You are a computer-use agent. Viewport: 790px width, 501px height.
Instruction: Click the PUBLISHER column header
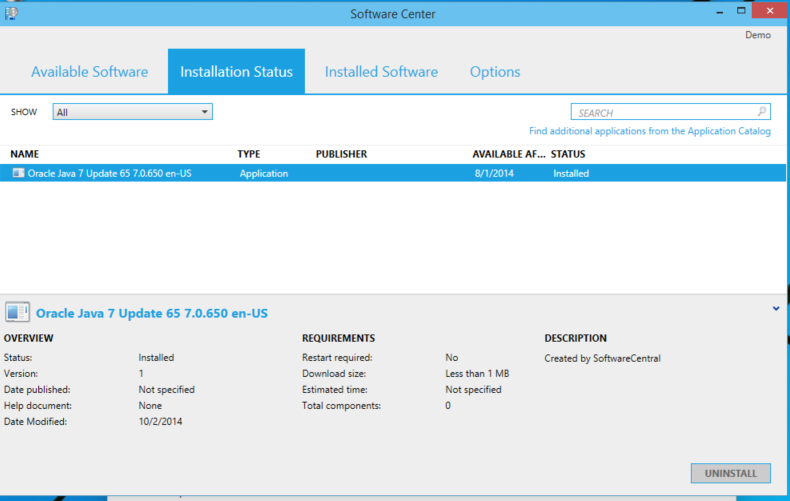[x=341, y=154]
